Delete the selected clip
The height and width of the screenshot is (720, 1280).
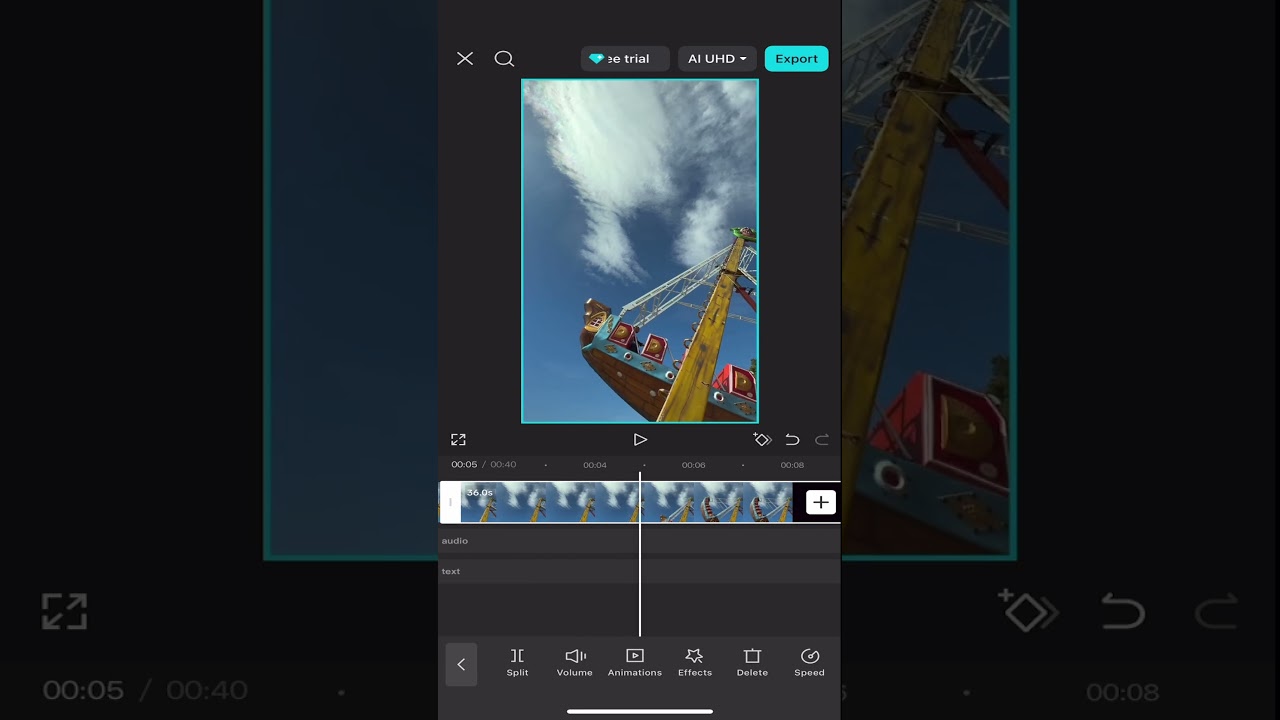752,663
